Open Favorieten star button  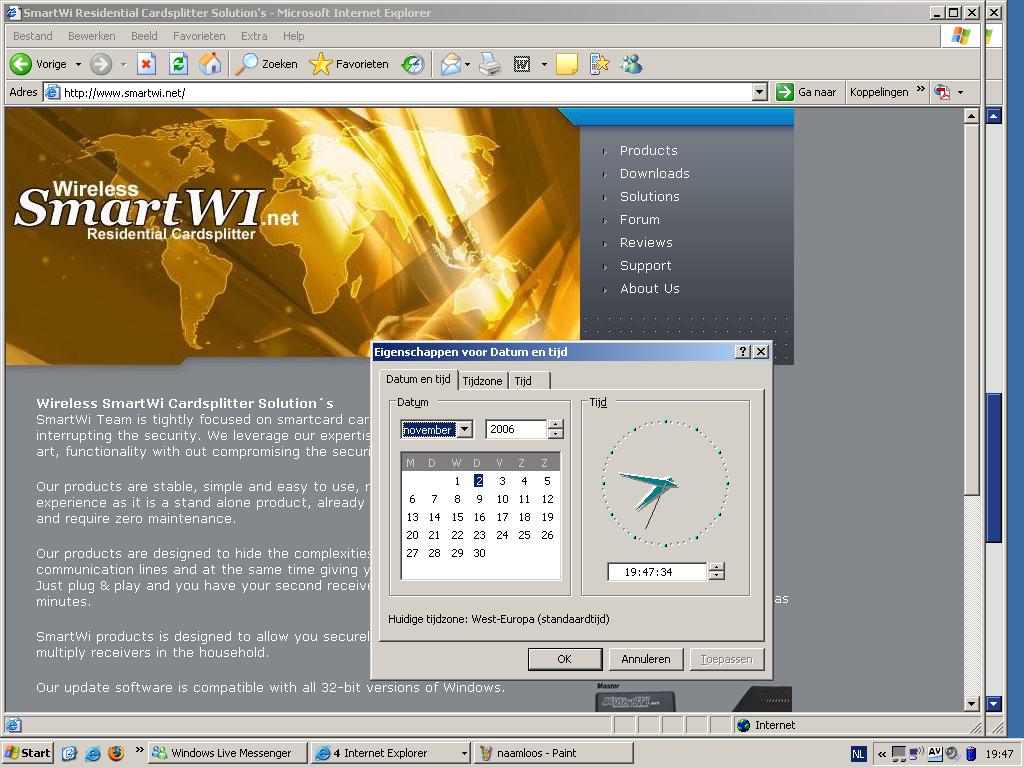point(349,64)
